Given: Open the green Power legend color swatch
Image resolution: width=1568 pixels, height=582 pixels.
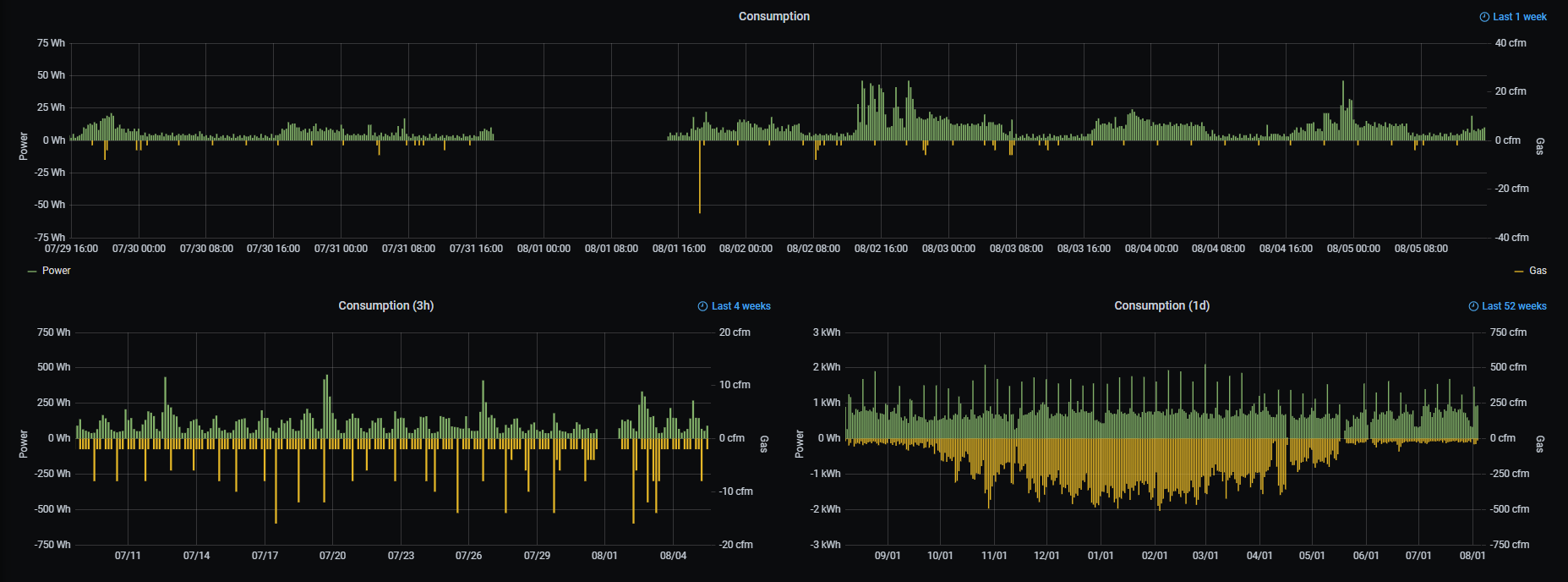Looking at the screenshot, I should tap(32, 272).
